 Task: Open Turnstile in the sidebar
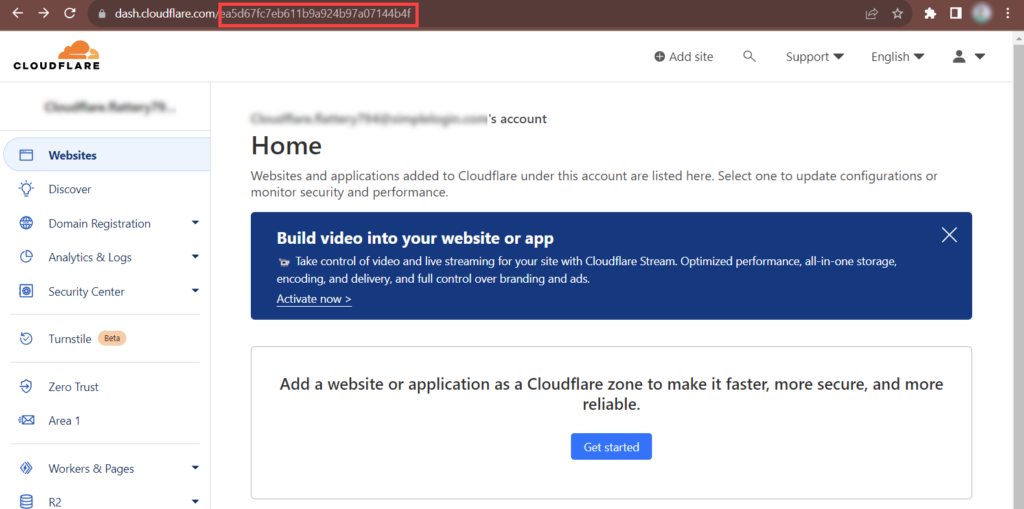(70, 338)
